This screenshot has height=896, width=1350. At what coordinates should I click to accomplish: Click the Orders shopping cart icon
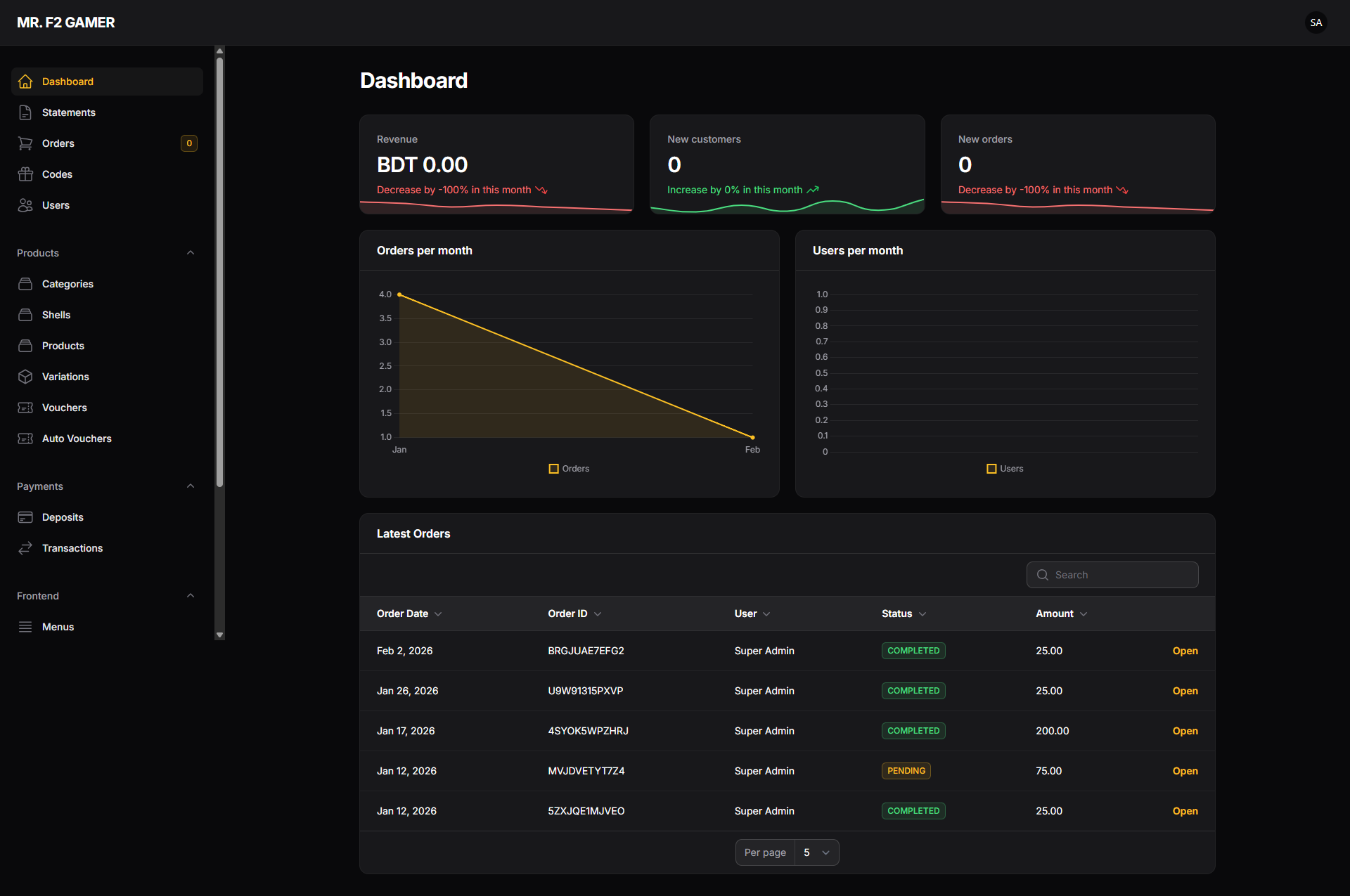[x=25, y=143]
